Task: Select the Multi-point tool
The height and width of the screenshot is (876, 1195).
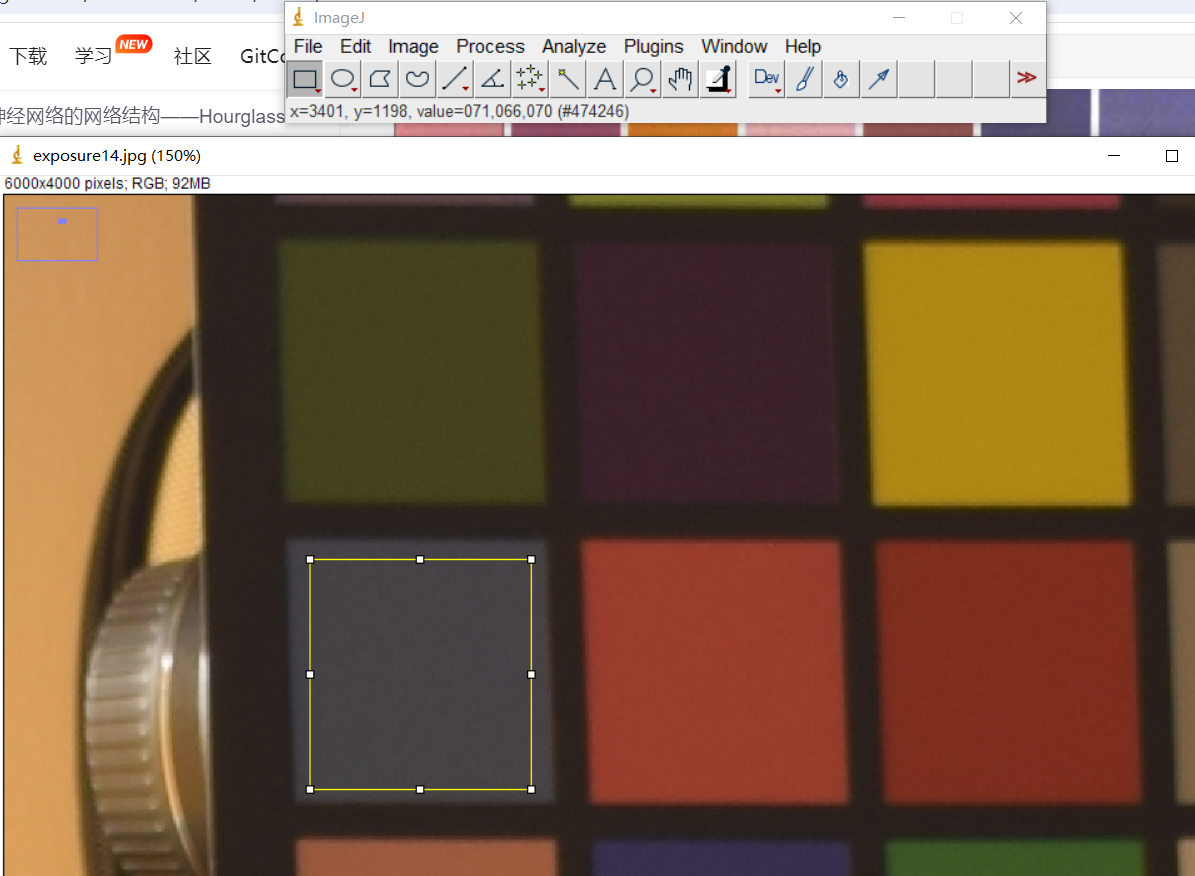Action: point(529,79)
